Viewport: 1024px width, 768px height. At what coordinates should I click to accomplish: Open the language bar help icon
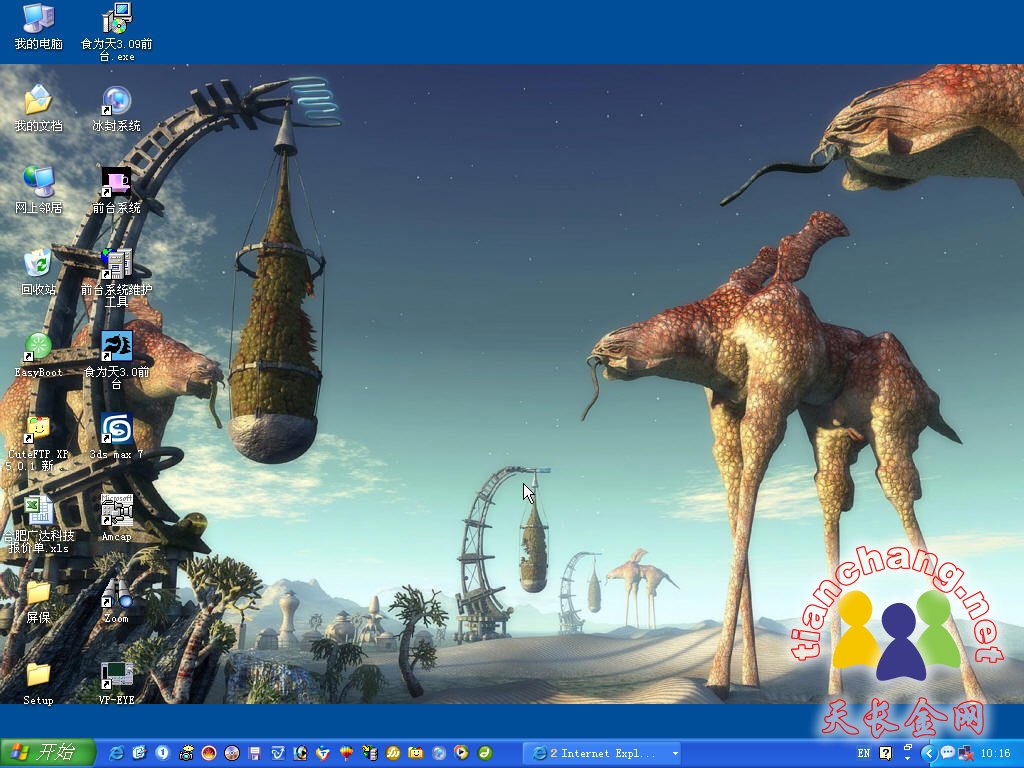pyautogui.click(x=886, y=754)
